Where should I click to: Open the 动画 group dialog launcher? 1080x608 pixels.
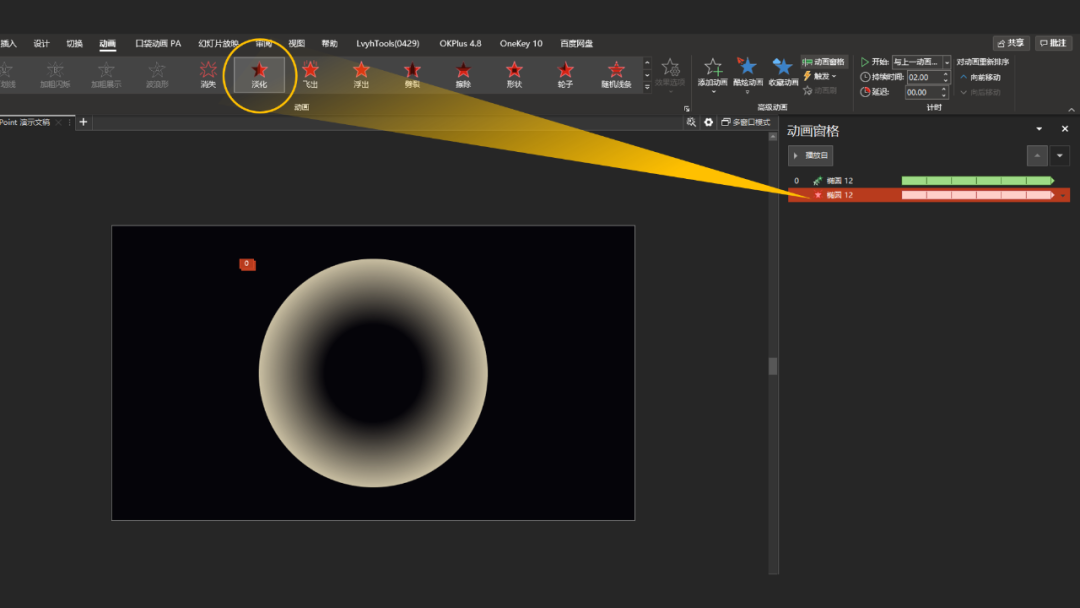click(x=687, y=108)
